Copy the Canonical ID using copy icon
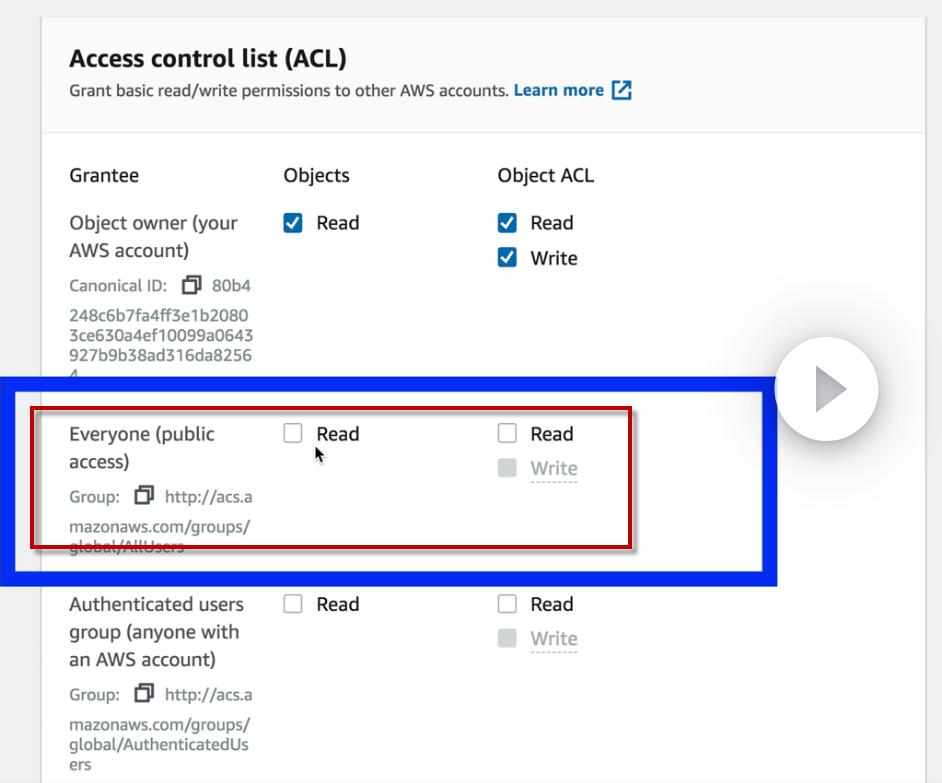 [x=192, y=285]
